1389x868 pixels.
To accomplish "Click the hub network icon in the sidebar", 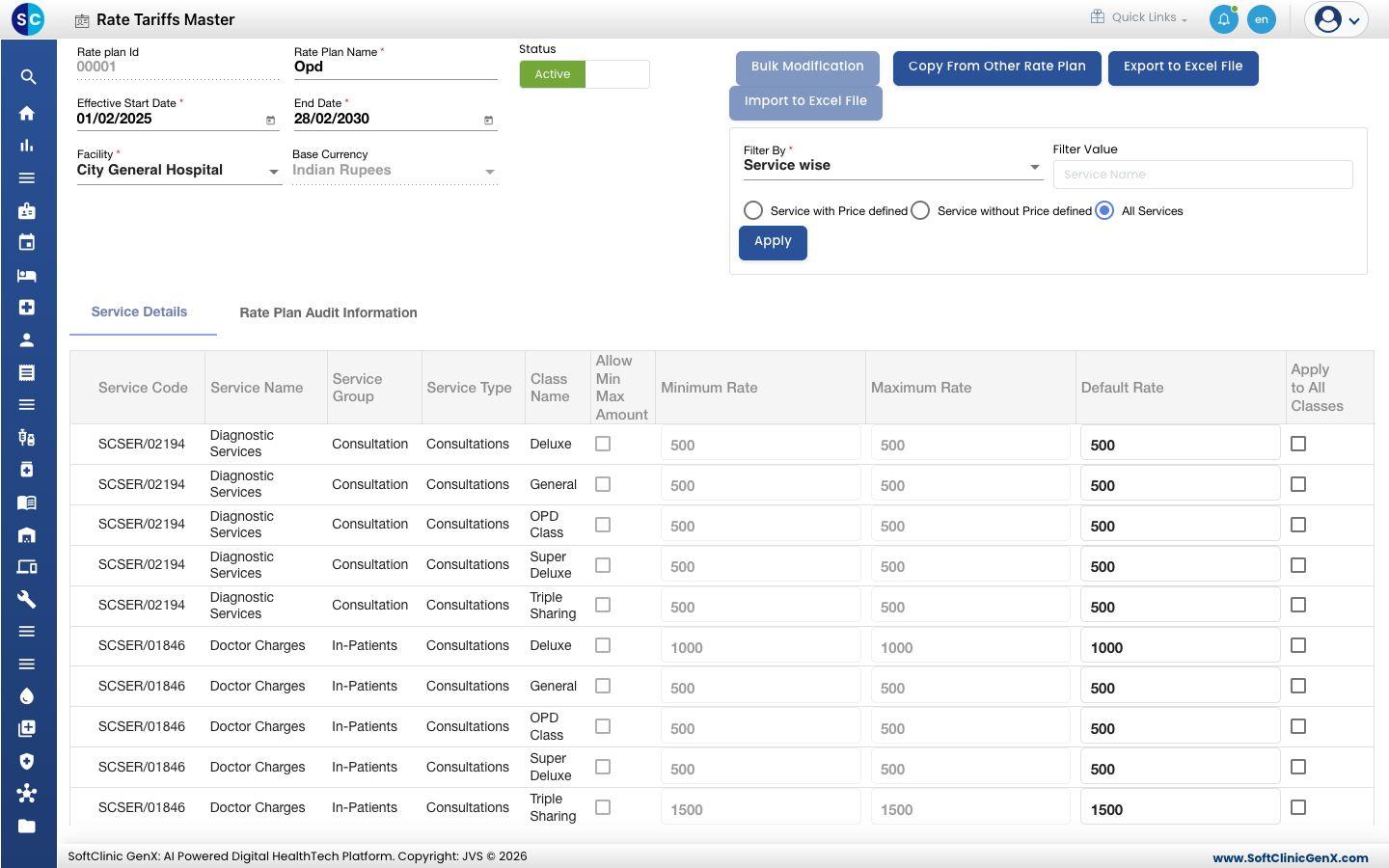I will (27, 793).
